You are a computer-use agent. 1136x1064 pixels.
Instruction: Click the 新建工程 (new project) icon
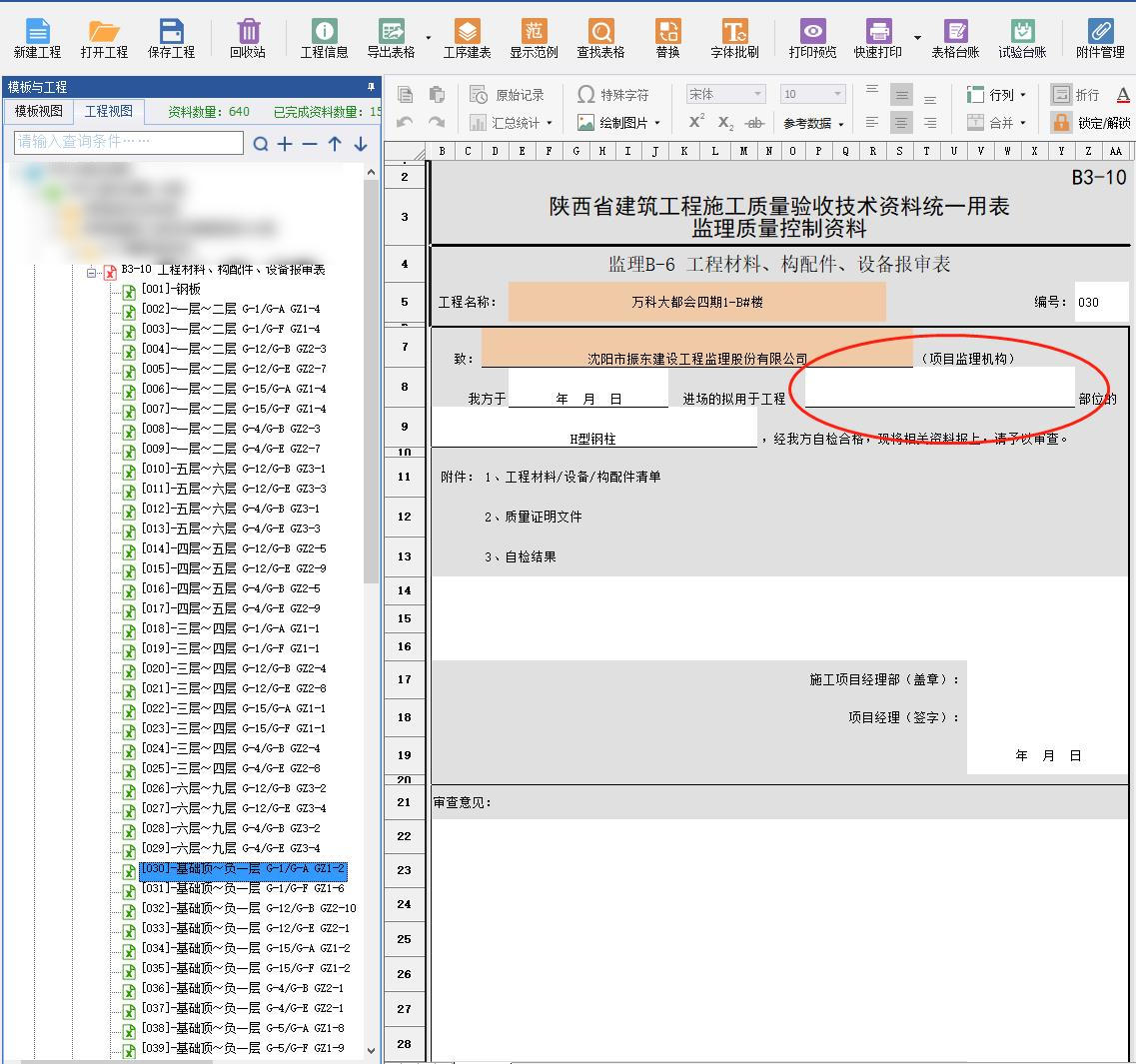point(37,38)
